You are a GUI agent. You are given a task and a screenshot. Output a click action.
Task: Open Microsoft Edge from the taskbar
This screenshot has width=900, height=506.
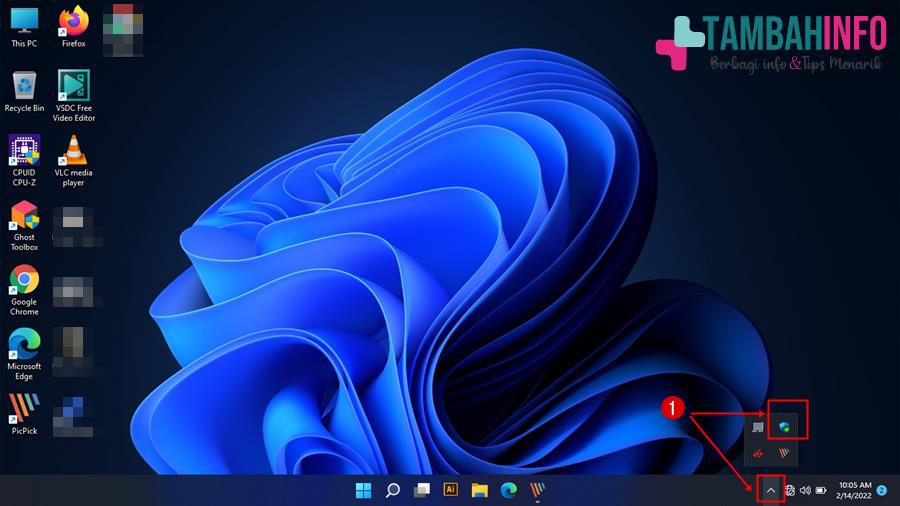pyautogui.click(x=509, y=491)
